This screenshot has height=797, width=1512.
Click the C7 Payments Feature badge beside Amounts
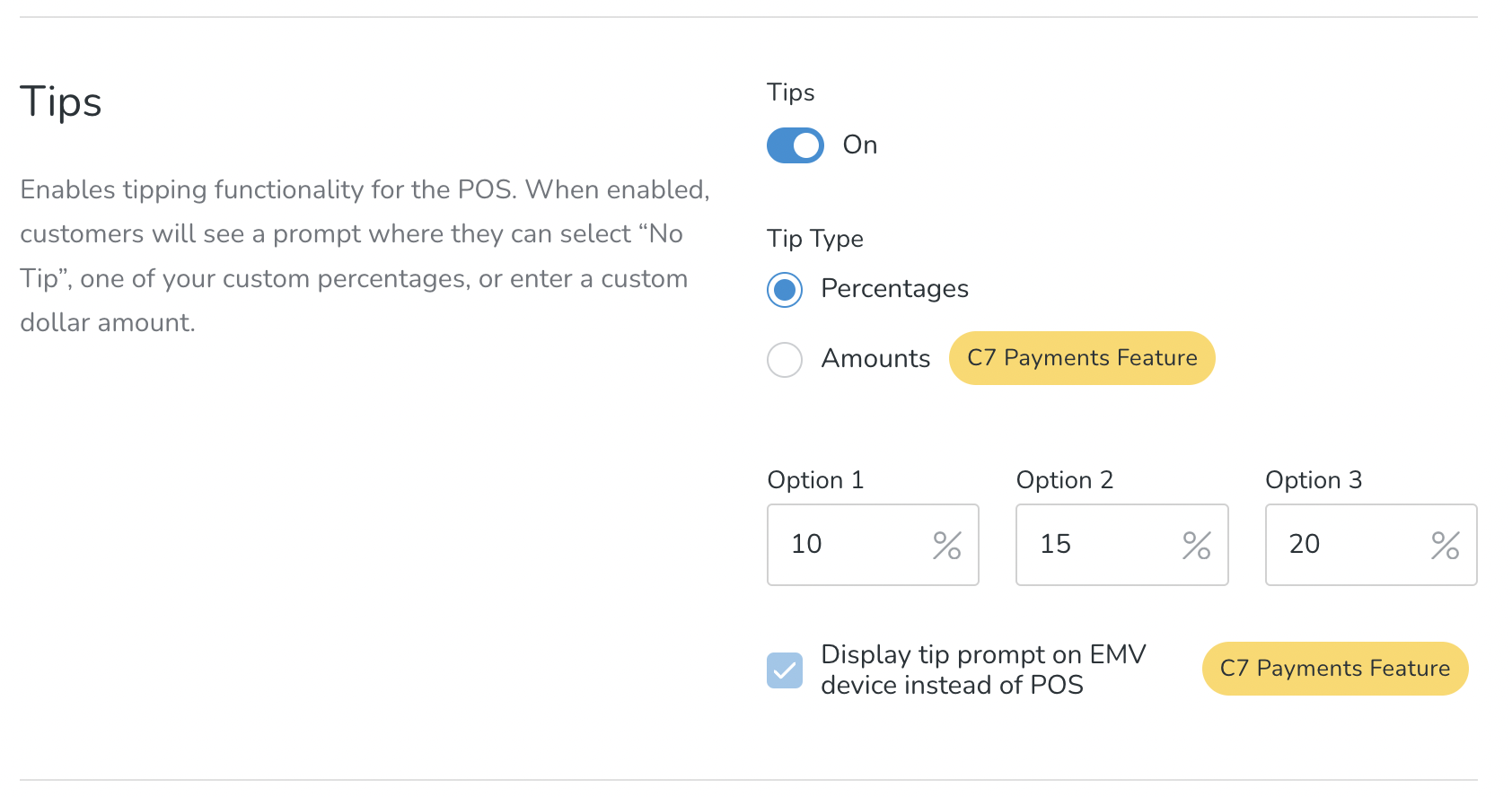(x=1082, y=358)
